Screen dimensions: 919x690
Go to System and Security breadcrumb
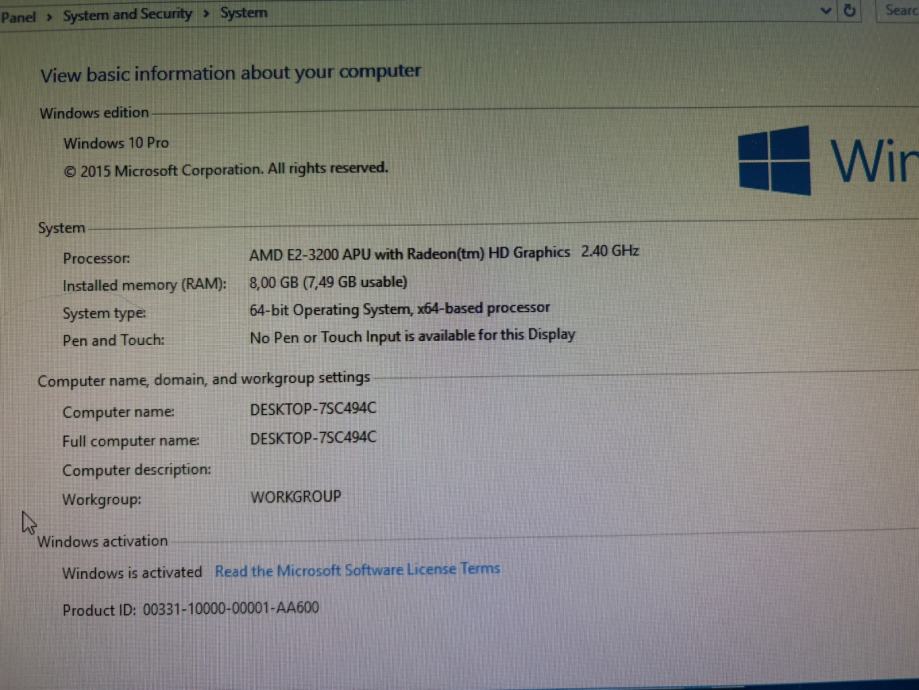tap(127, 14)
